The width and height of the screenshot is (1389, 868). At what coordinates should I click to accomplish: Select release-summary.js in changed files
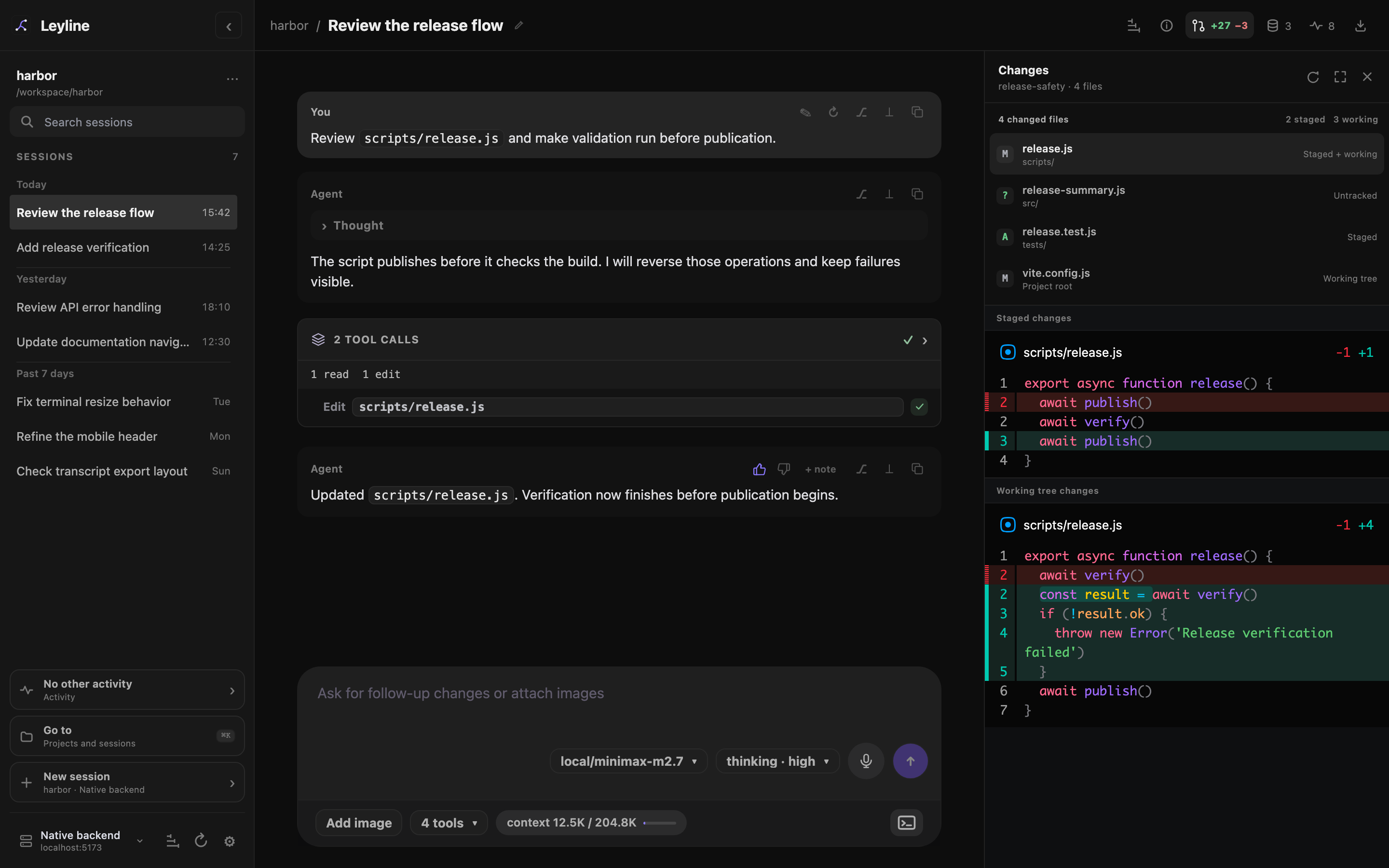tap(1186, 196)
